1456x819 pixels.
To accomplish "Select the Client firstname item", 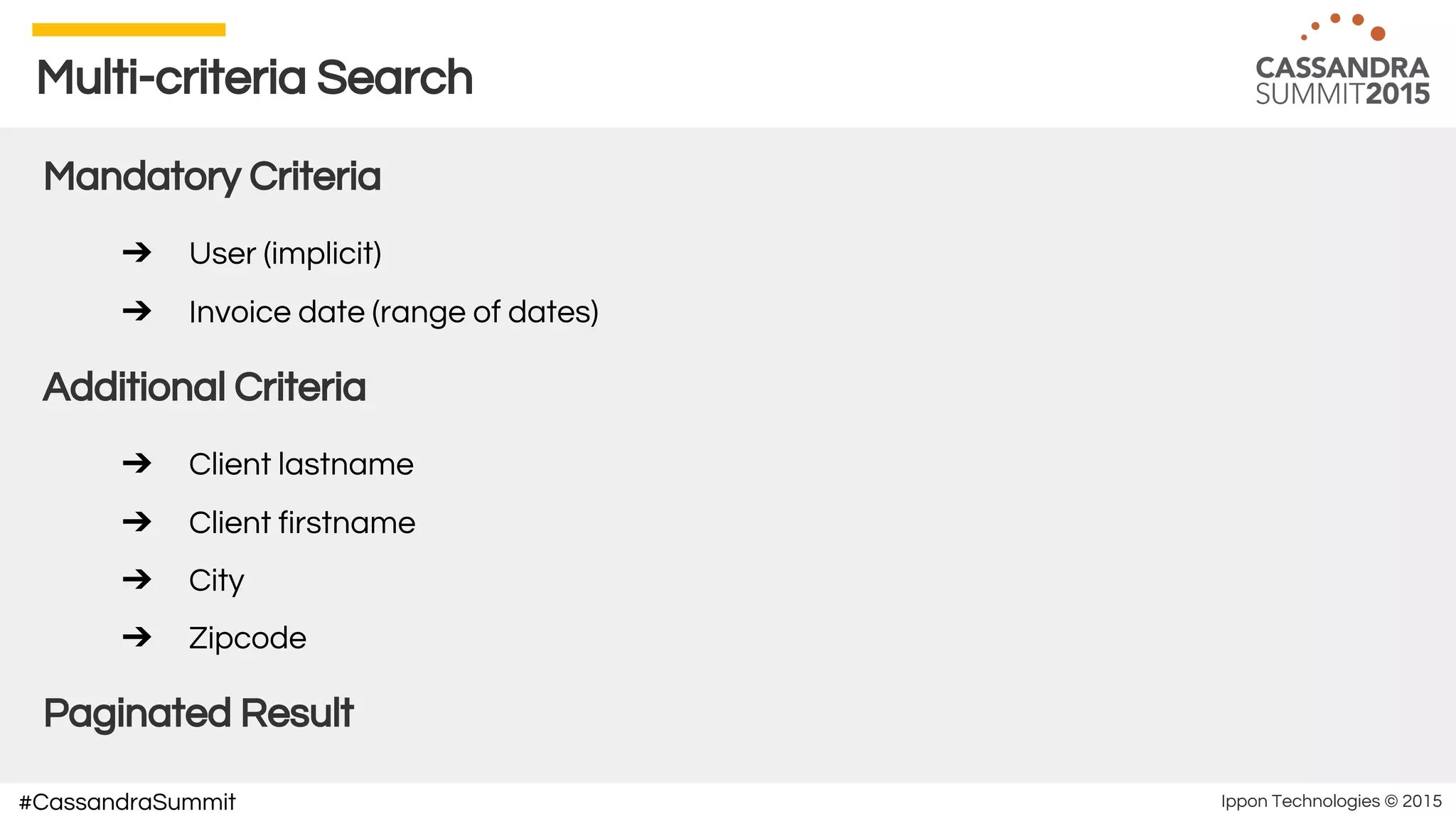I will pos(302,523).
